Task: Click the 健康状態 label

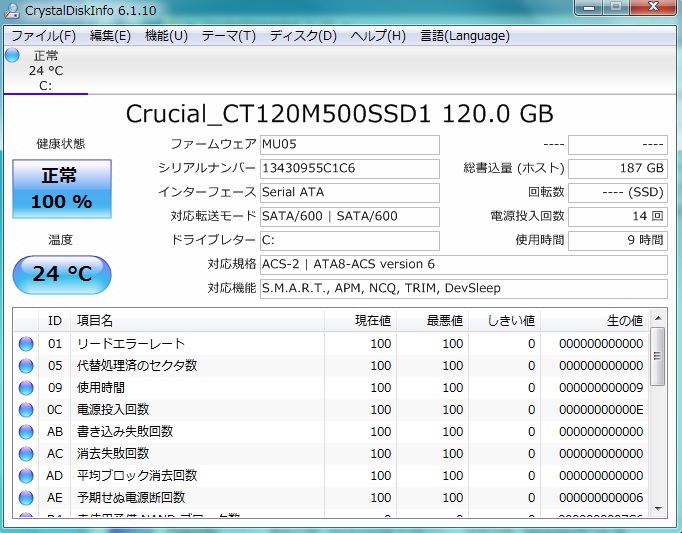Action: point(61,144)
